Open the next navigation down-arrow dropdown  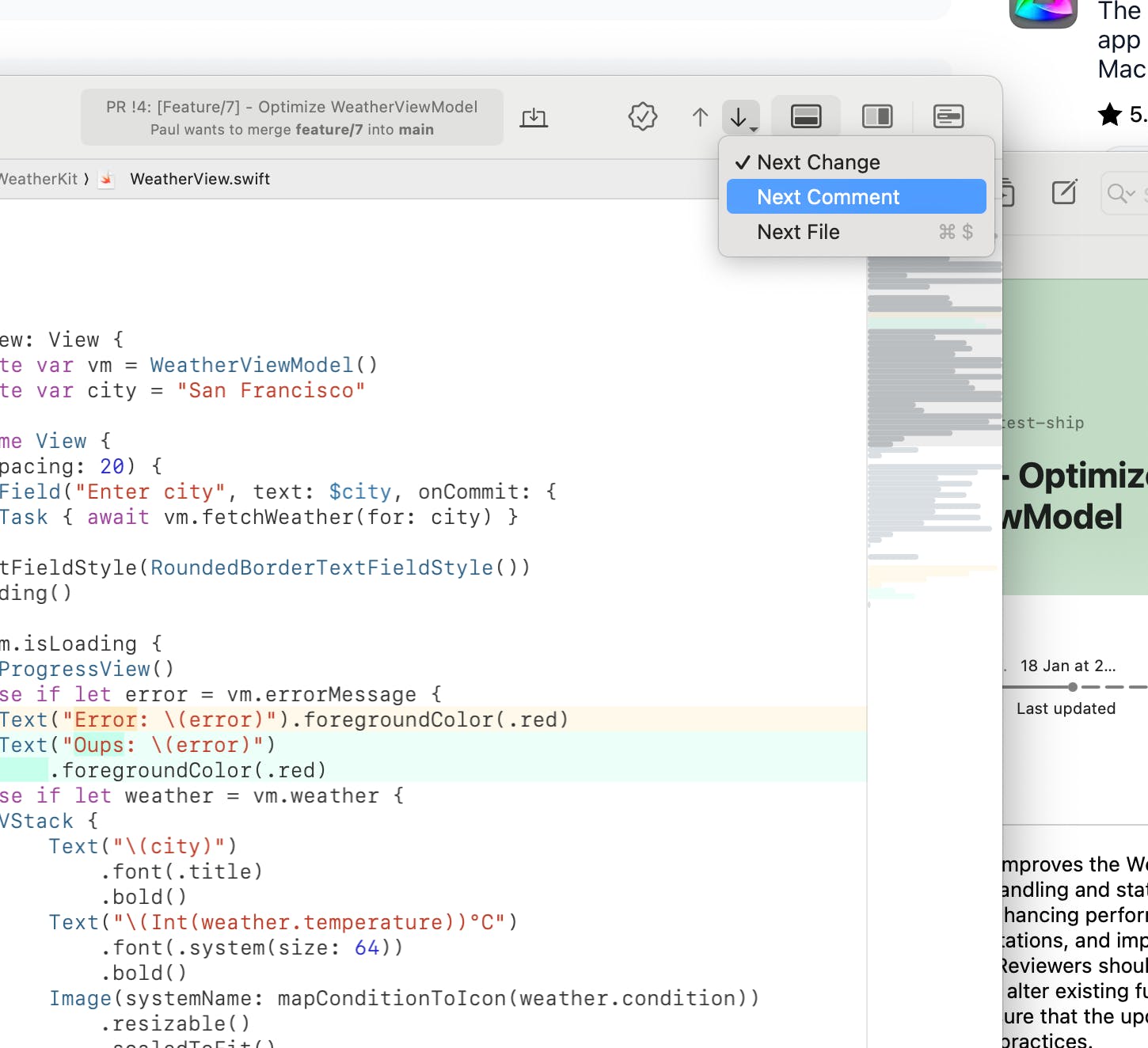(741, 117)
